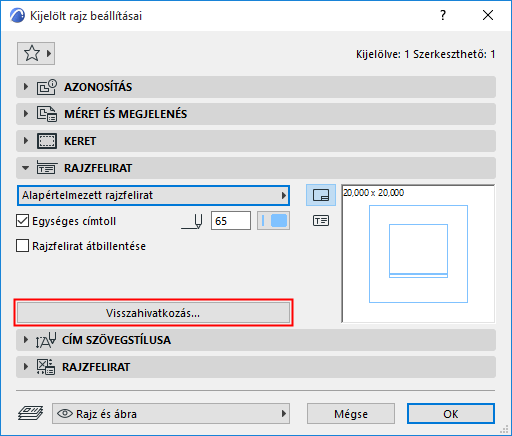
Task: Click the Visszahivatkozás... button
Action: 153,313
